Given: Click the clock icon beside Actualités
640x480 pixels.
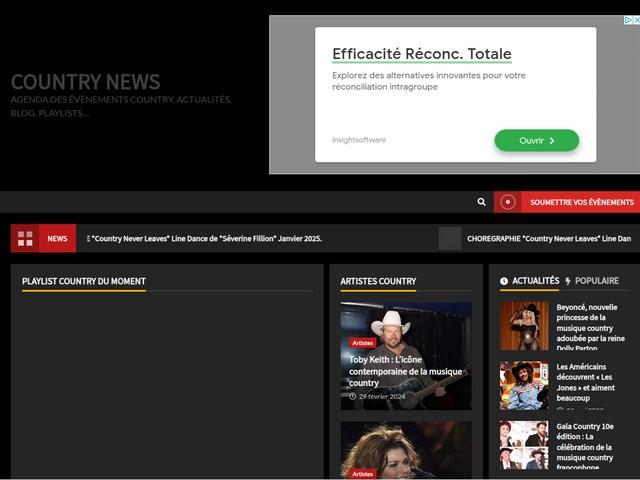Looking at the screenshot, I should [x=504, y=281].
